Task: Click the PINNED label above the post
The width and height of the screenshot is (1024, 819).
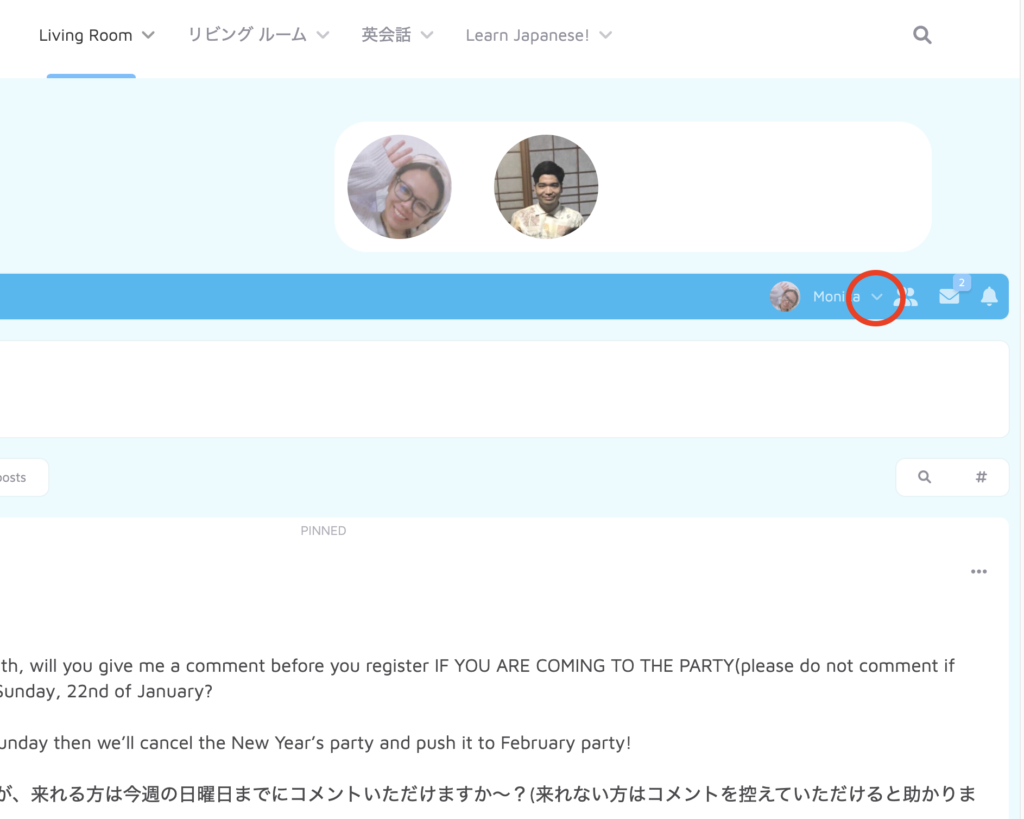Action: click(x=323, y=531)
